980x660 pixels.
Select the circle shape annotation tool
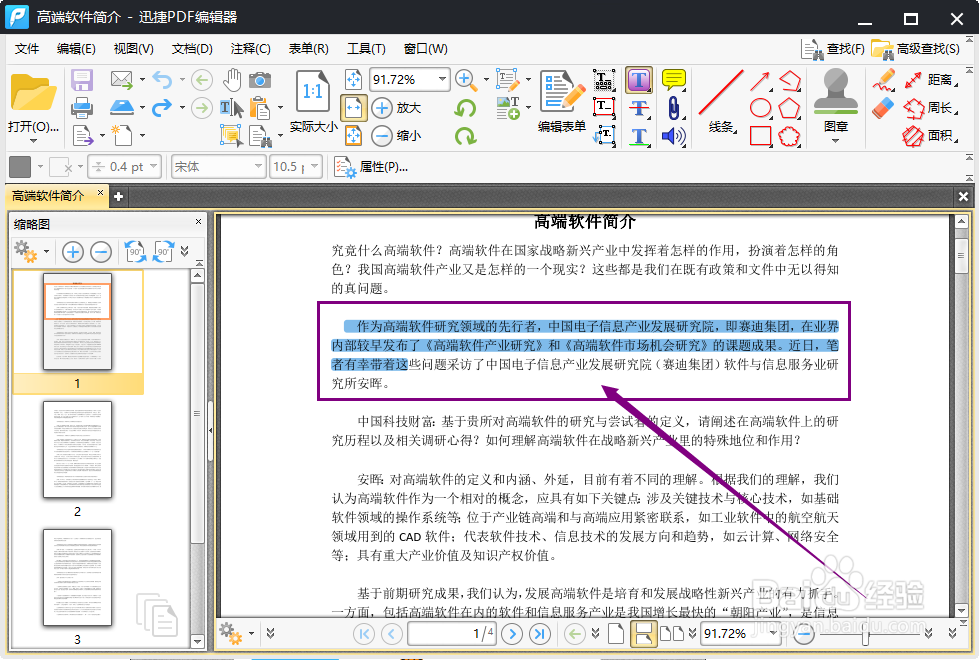[763, 107]
